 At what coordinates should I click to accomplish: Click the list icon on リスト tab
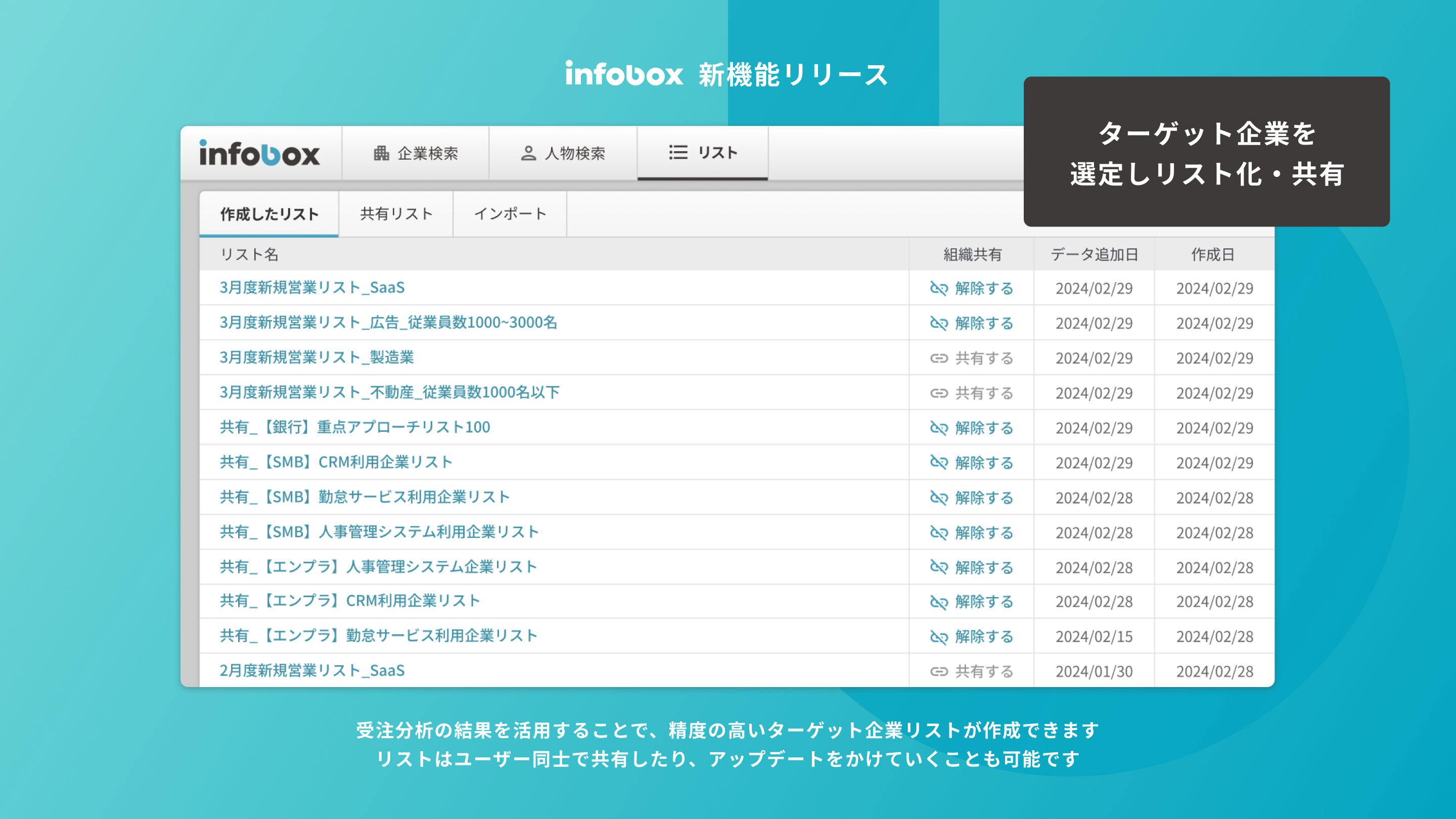(677, 153)
